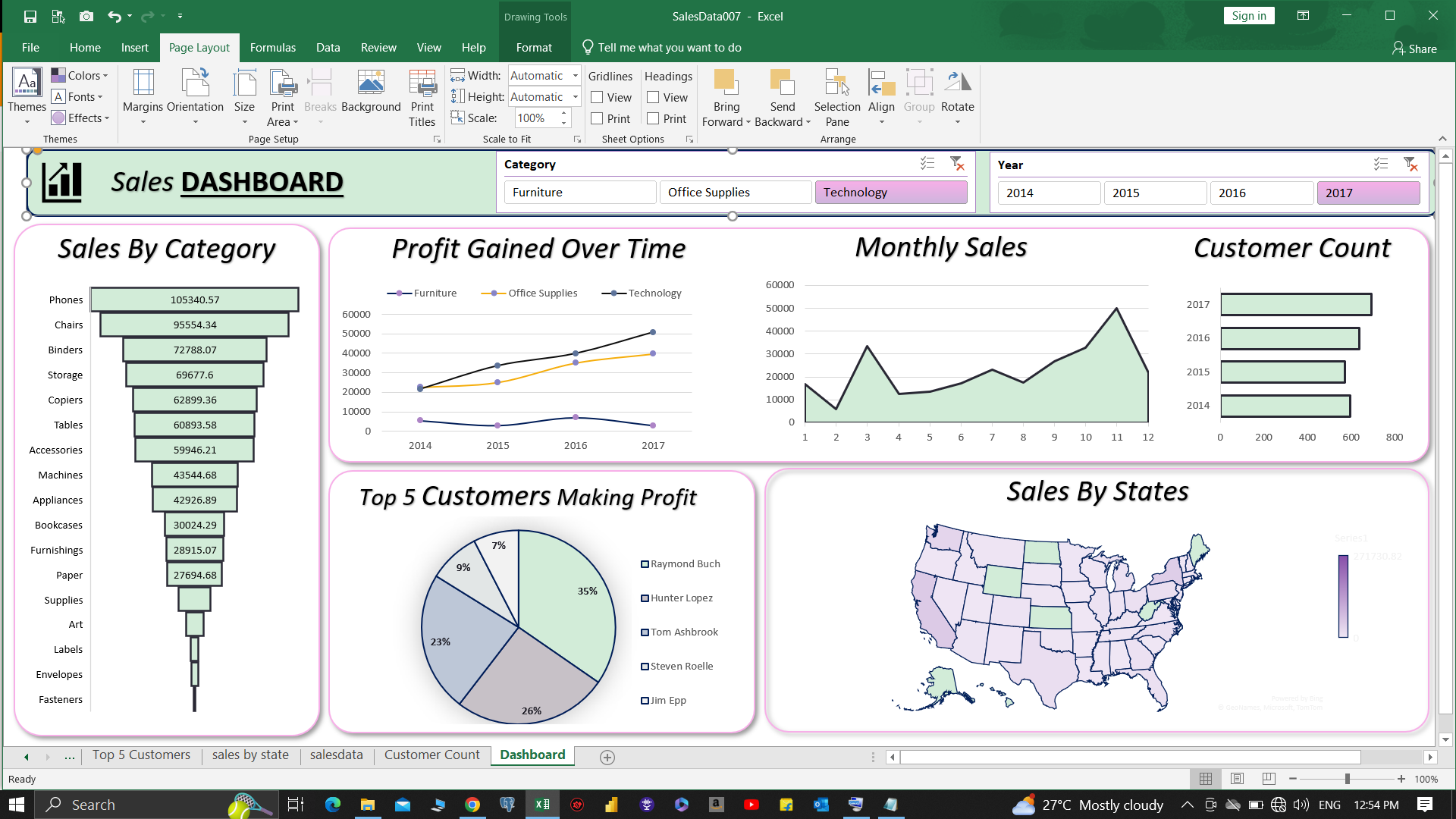Screen dimensions: 1456x819
Task: Clear the Category slicer filter
Action: (957, 164)
